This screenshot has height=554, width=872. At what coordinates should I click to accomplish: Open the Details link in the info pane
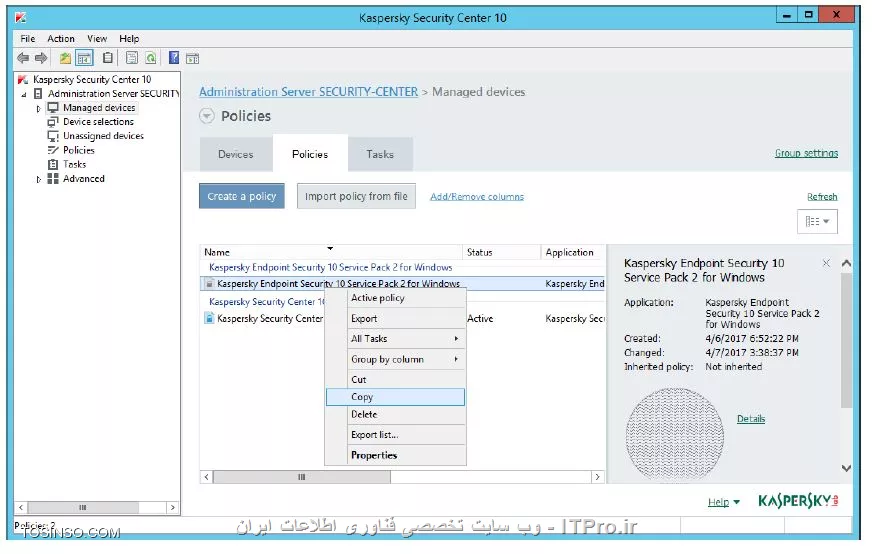click(751, 418)
